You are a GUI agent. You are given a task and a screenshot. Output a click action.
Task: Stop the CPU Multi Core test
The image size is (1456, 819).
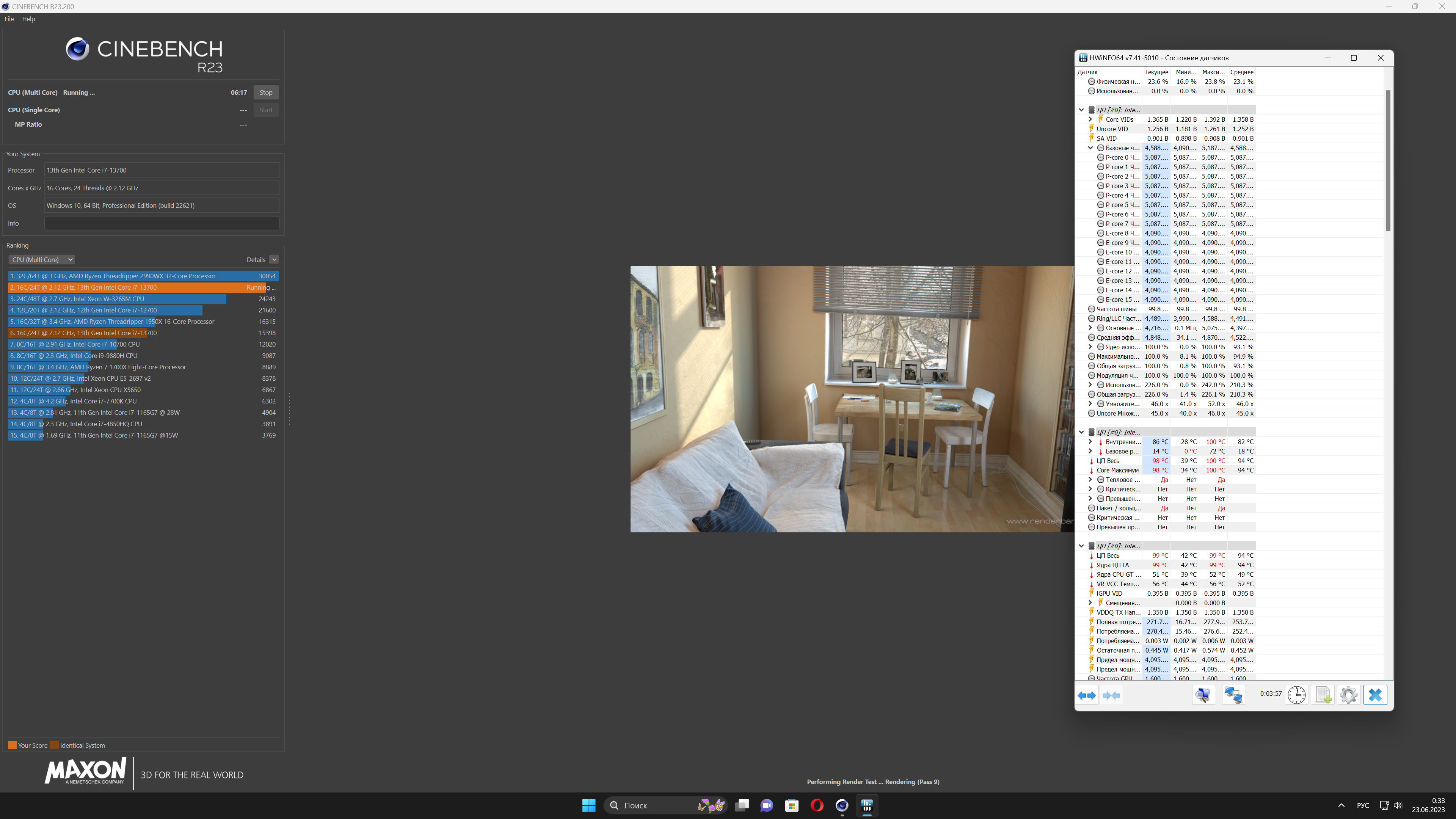(x=266, y=93)
